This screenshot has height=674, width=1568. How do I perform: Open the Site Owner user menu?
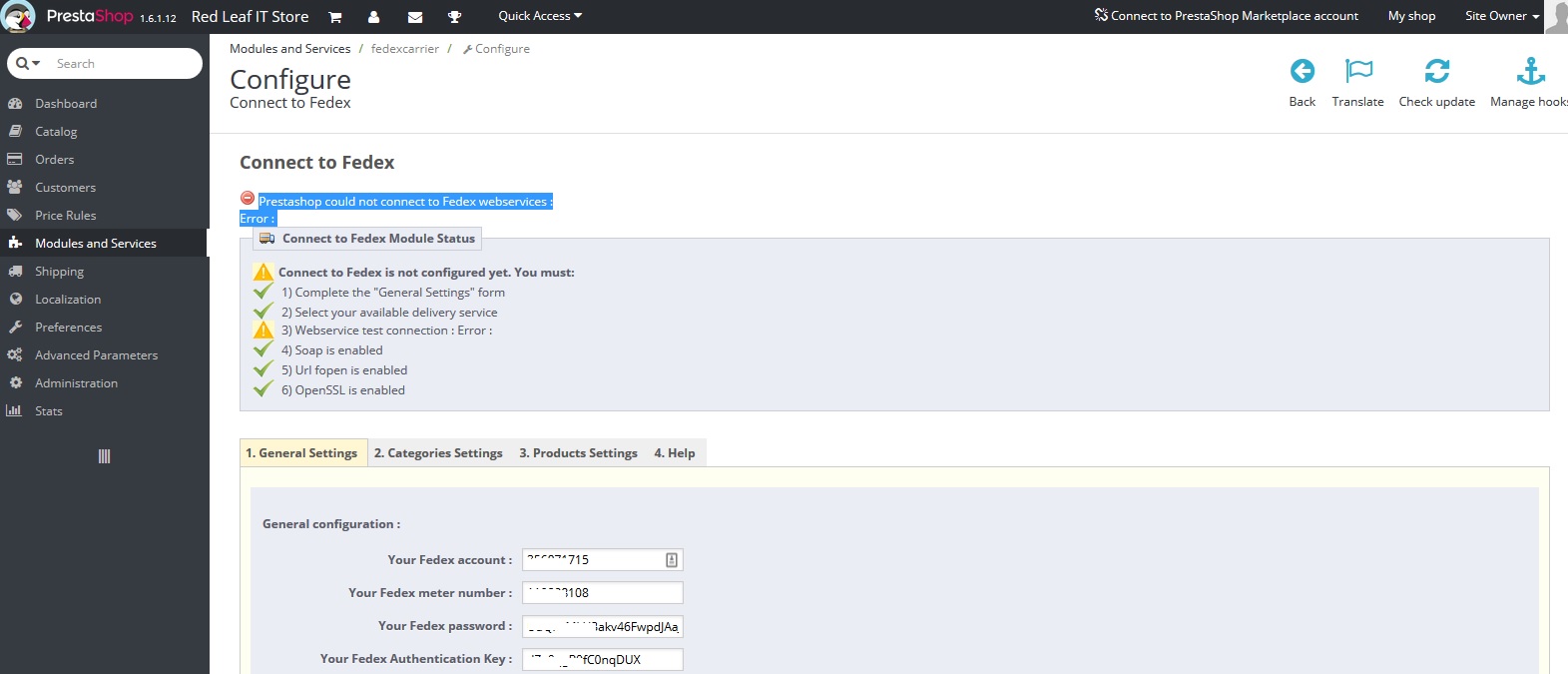coord(1502,16)
